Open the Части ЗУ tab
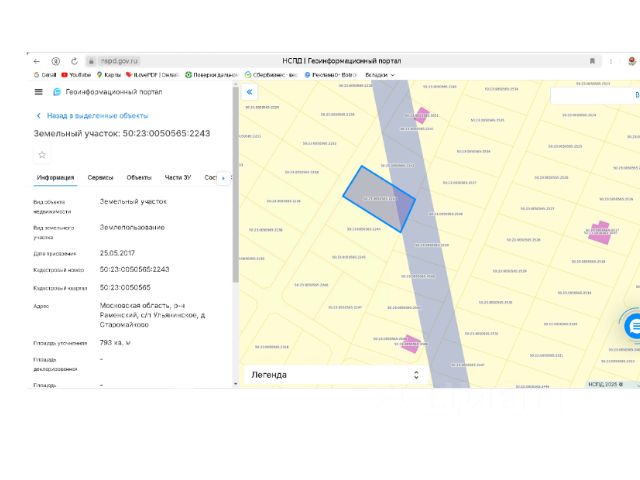Screen dimensions: 640x480 (x=178, y=178)
